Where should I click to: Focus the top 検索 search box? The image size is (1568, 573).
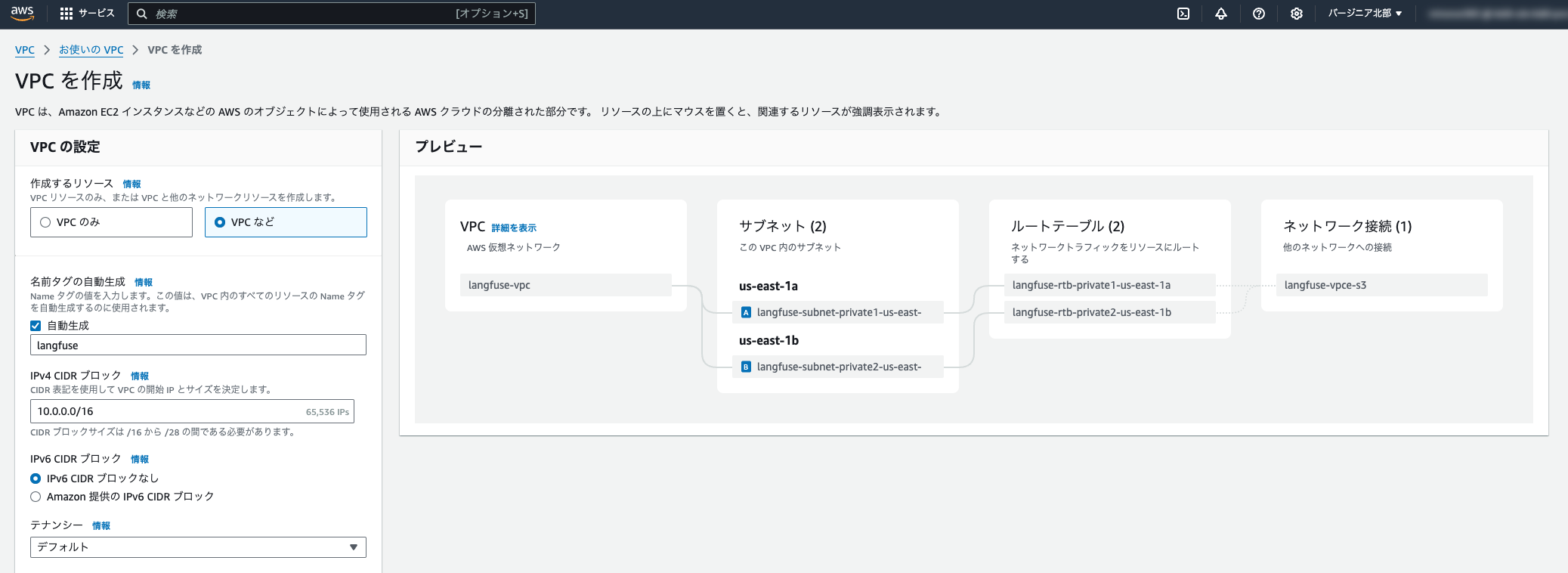click(x=332, y=14)
